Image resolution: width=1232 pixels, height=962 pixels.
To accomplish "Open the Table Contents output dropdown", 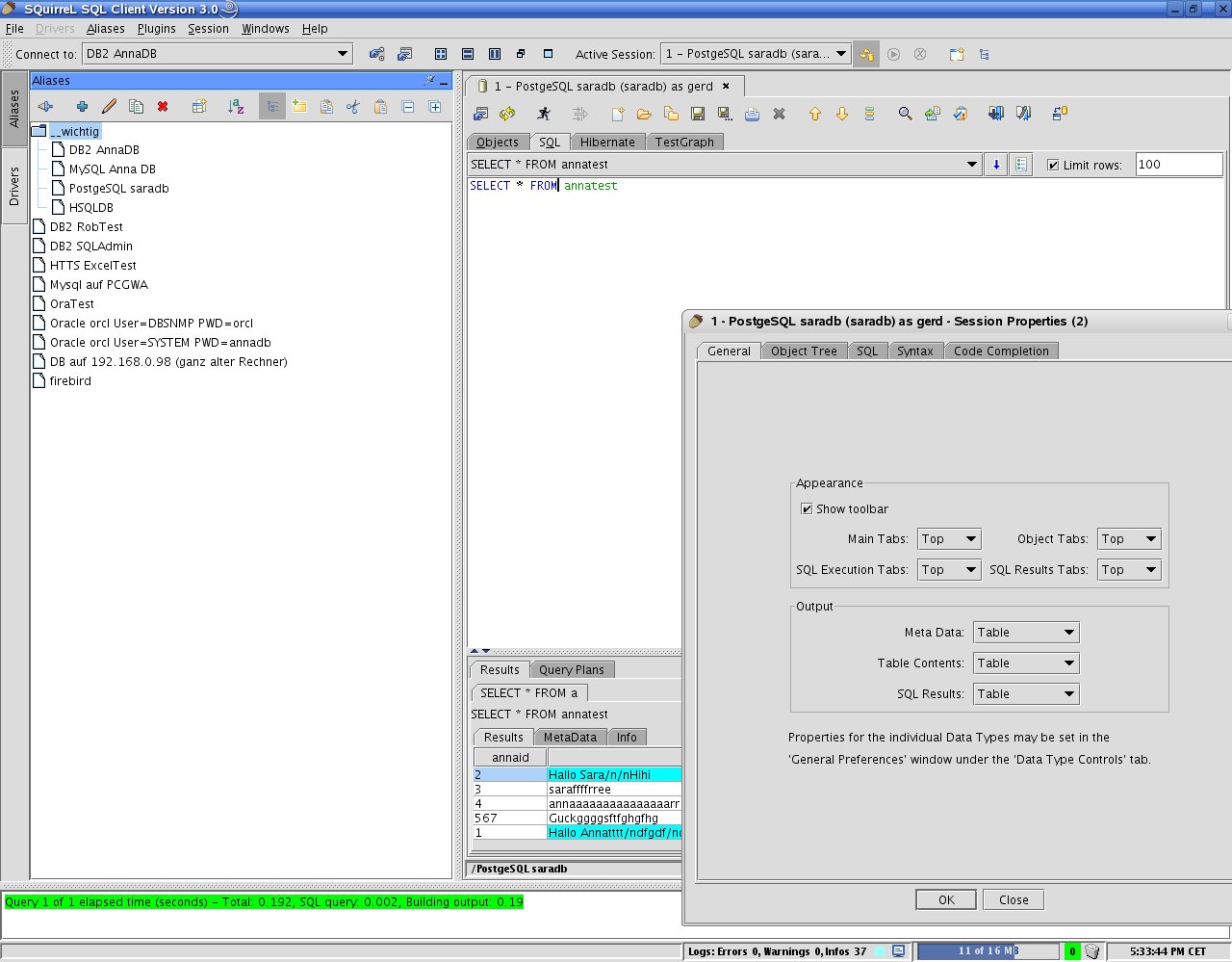I will click(1026, 663).
